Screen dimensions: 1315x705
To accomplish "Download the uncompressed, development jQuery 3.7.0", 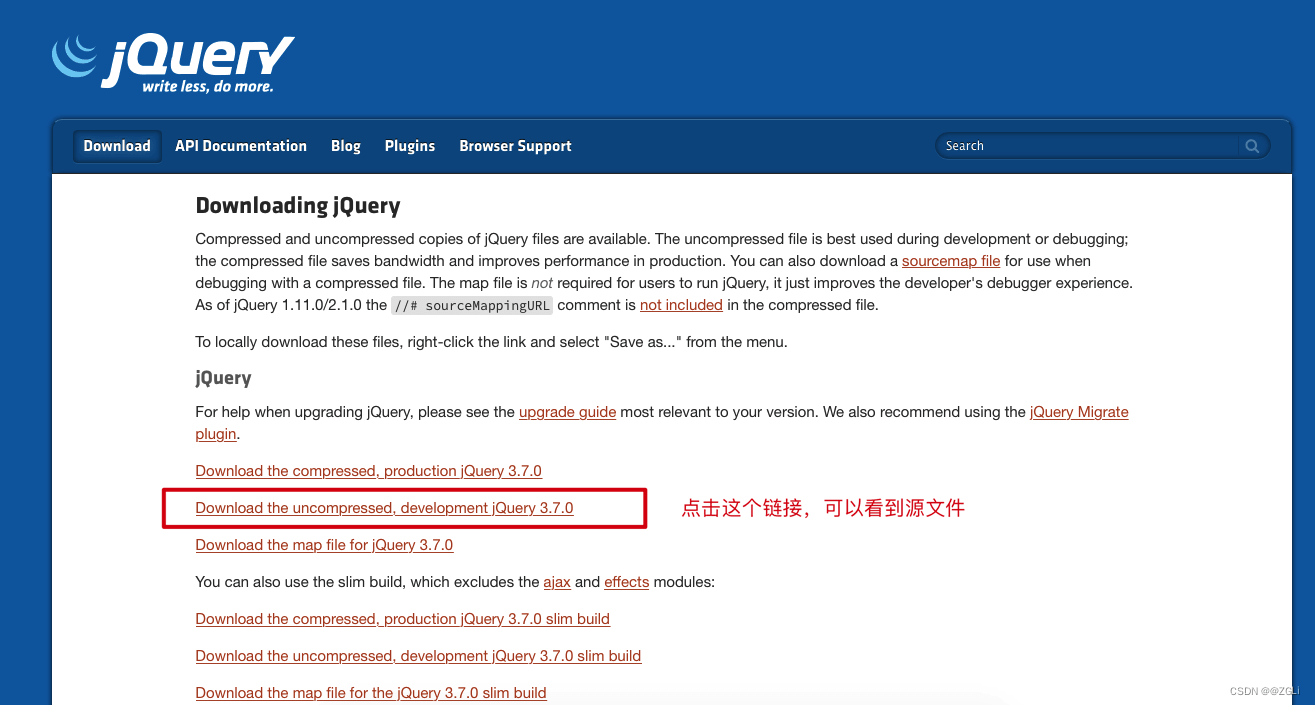I will pos(385,508).
